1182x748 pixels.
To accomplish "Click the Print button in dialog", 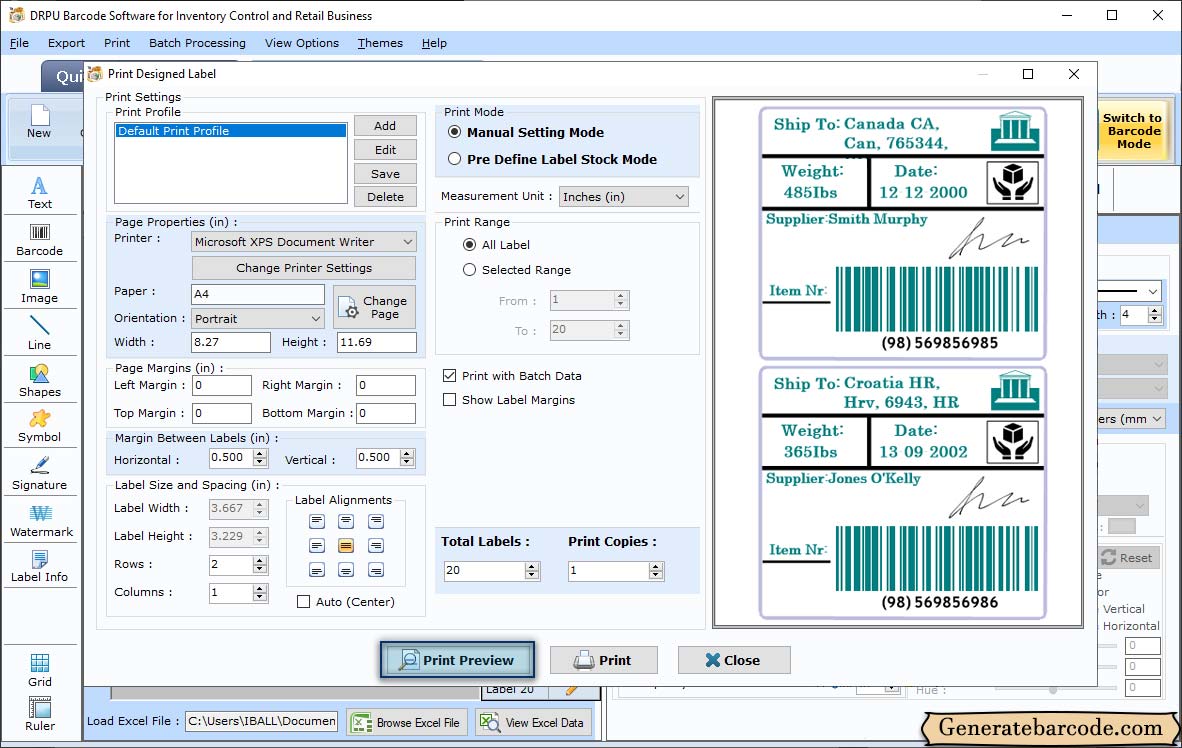I will [604, 660].
